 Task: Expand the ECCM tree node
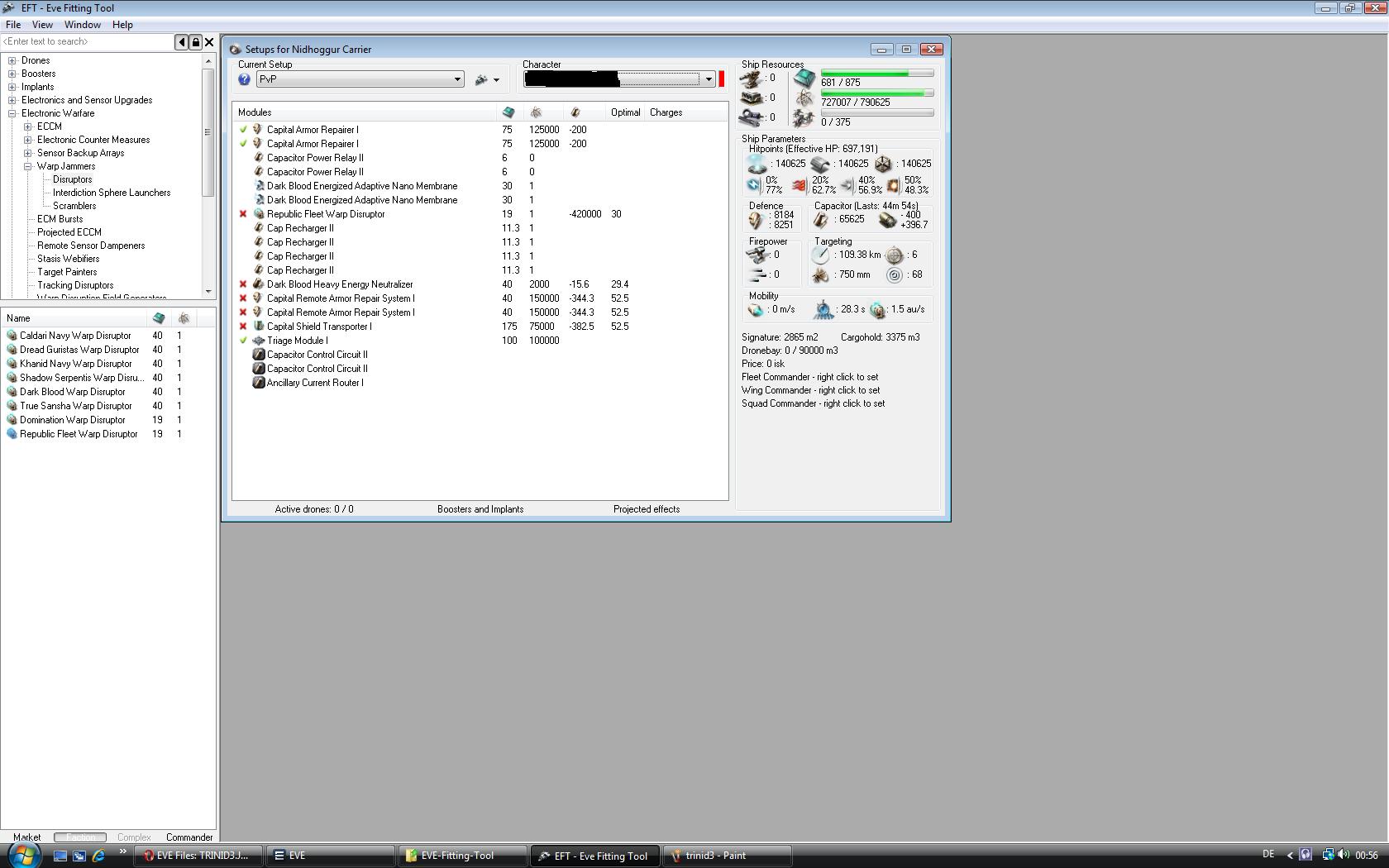(x=28, y=126)
